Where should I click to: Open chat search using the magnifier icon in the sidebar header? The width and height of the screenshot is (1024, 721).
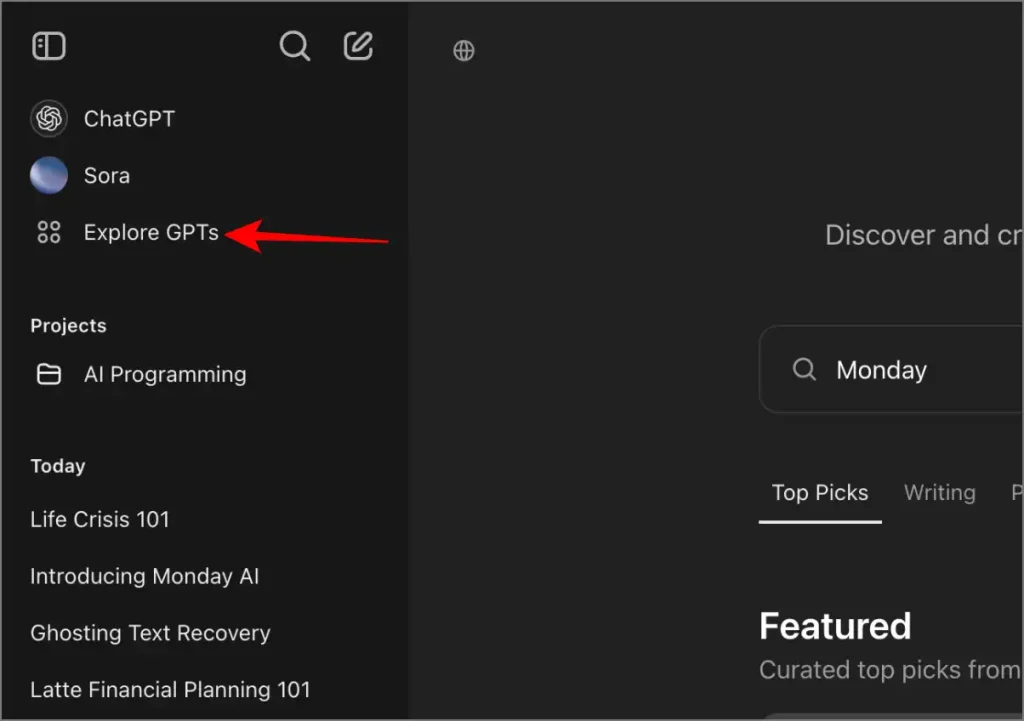point(294,46)
